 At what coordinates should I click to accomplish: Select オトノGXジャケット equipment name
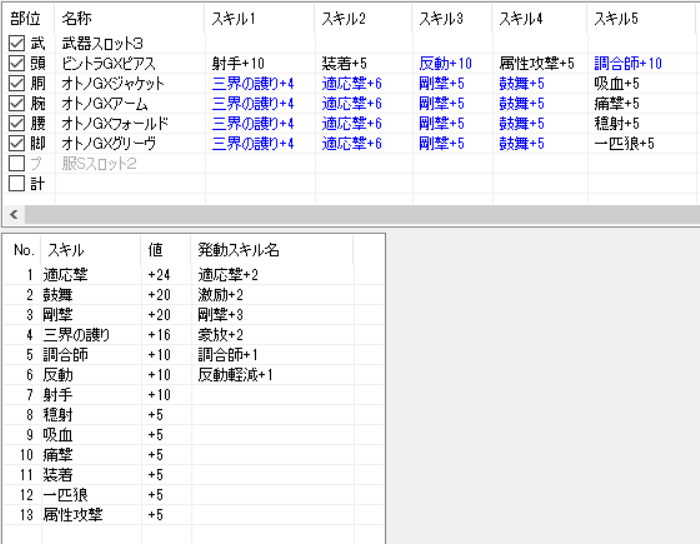tap(113, 84)
